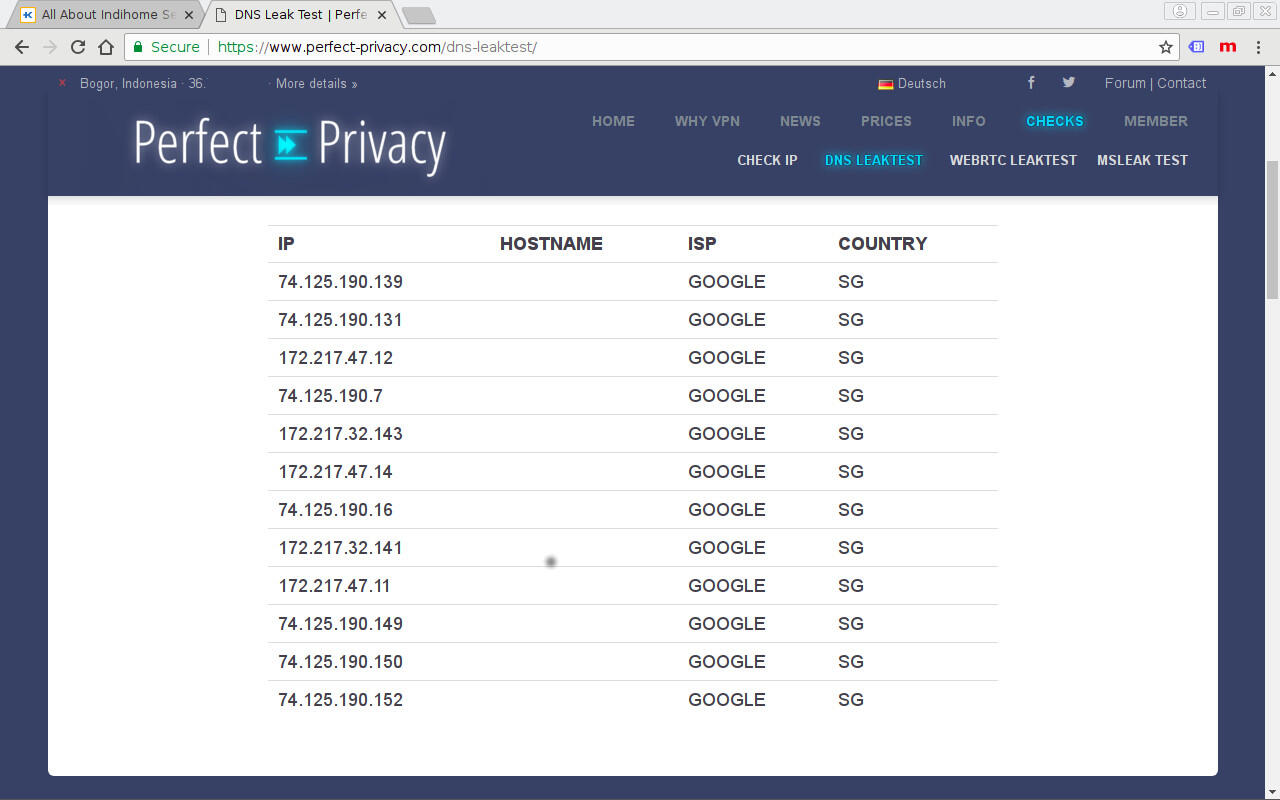Click the Chrome user profile icon

pos(1180,11)
